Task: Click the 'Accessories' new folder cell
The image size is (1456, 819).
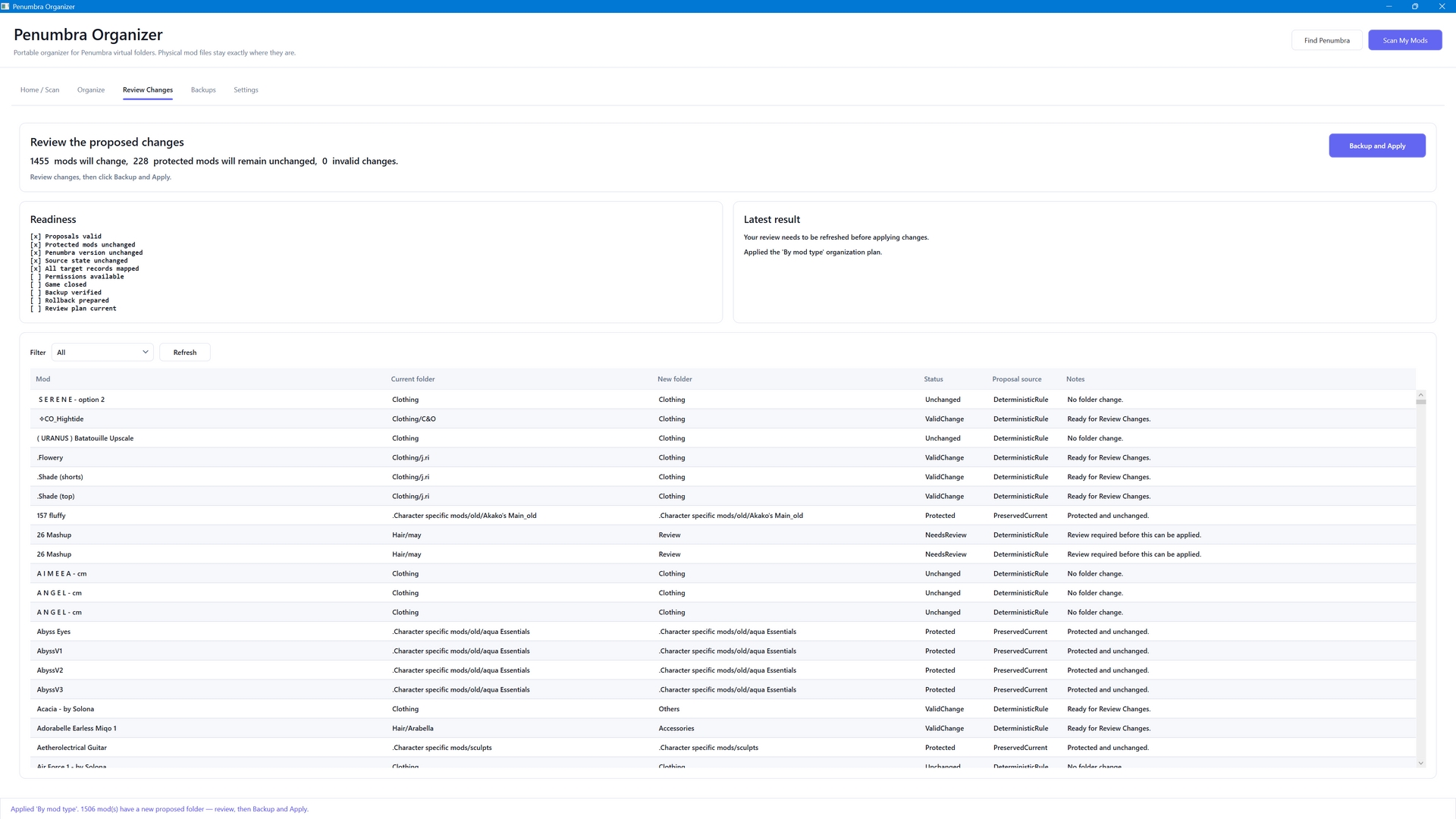Action: pos(676,728)
